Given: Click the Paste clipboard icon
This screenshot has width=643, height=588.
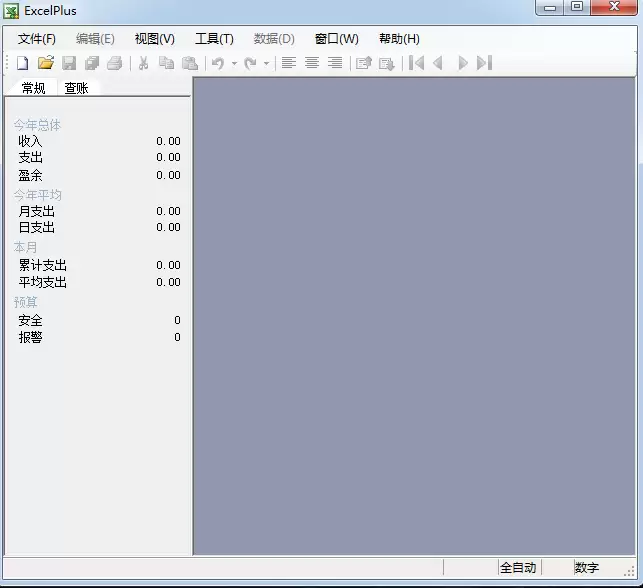Looking at the screenshot, I should (x=190, y=63).
